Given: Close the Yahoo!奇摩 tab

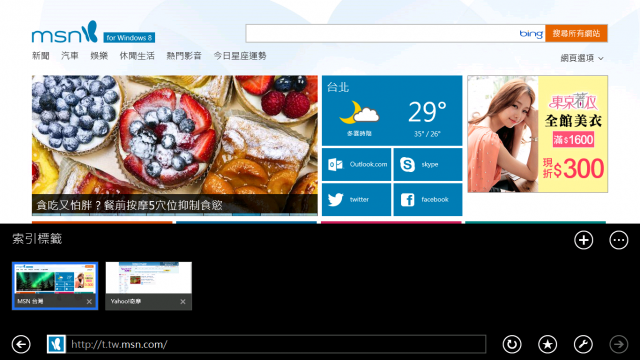Looking at the screenshot, I should pos(183,302).
